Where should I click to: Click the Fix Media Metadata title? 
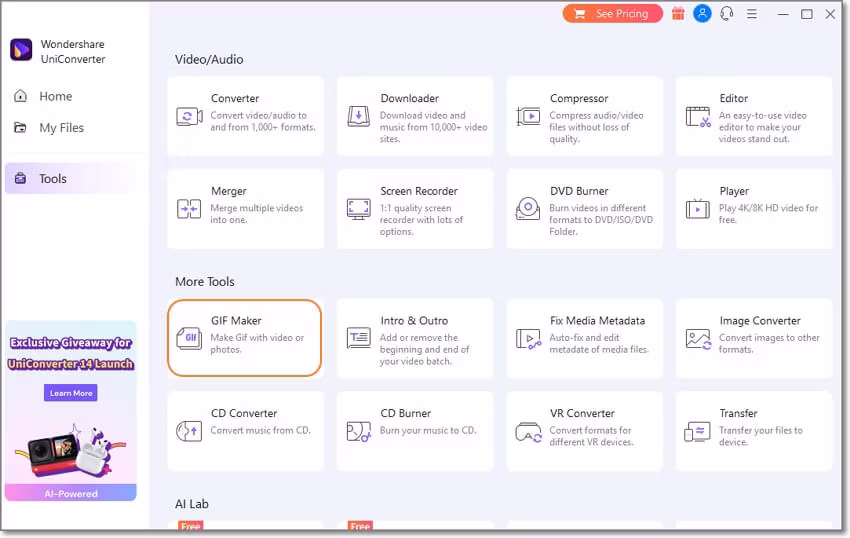(597, 321)
